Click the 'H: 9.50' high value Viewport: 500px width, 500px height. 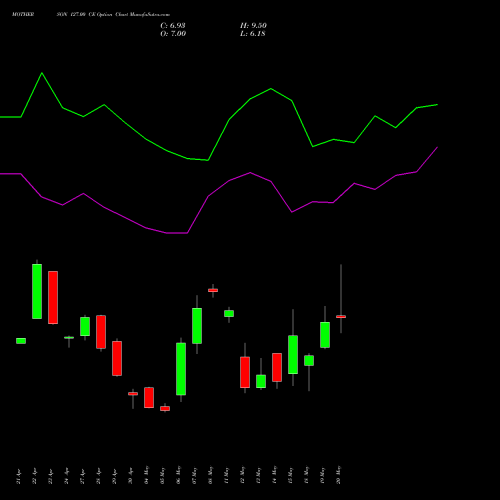(253, 26)
